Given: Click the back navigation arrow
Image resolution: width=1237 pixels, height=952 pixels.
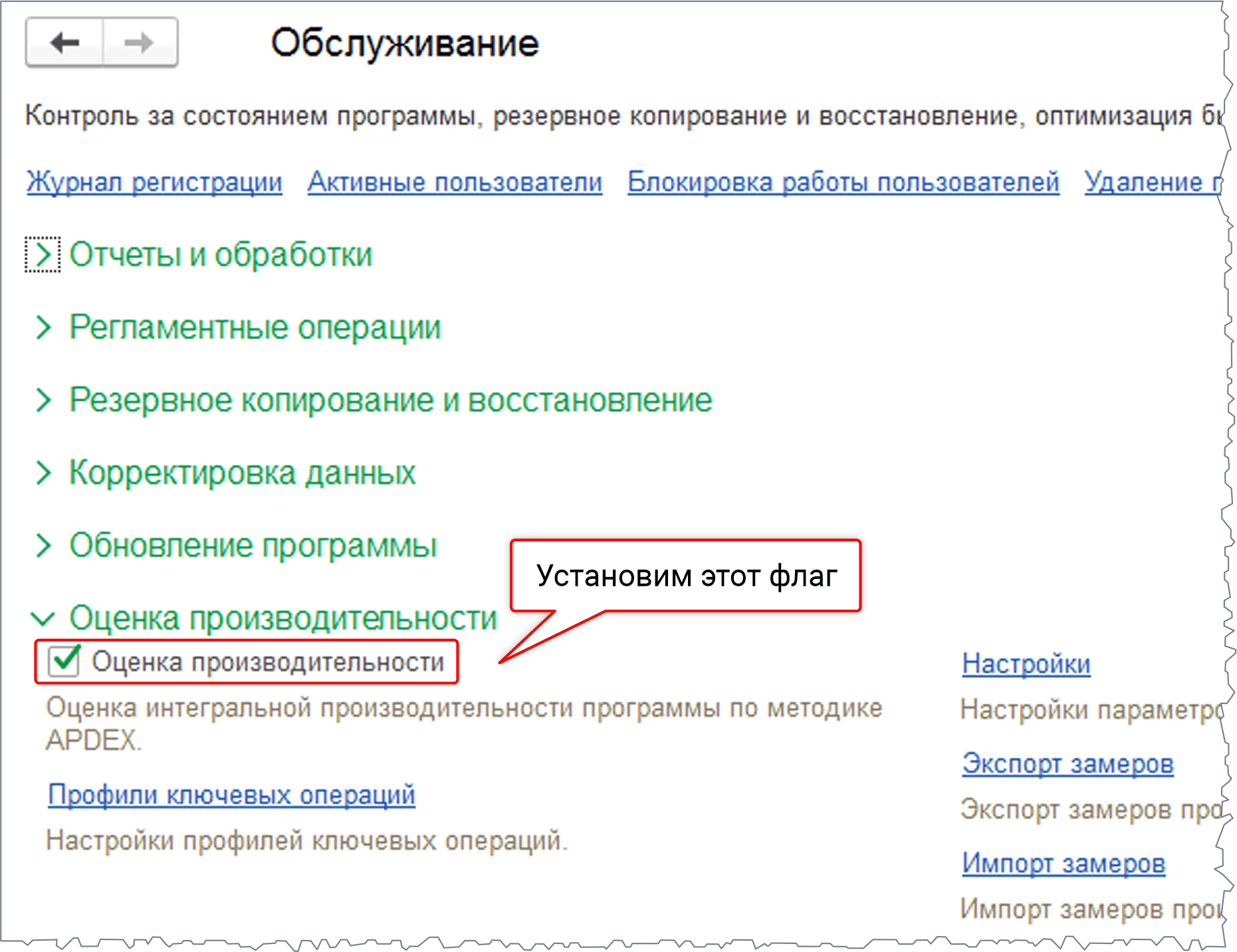Looking at the screenshot, I should [64, 43].
